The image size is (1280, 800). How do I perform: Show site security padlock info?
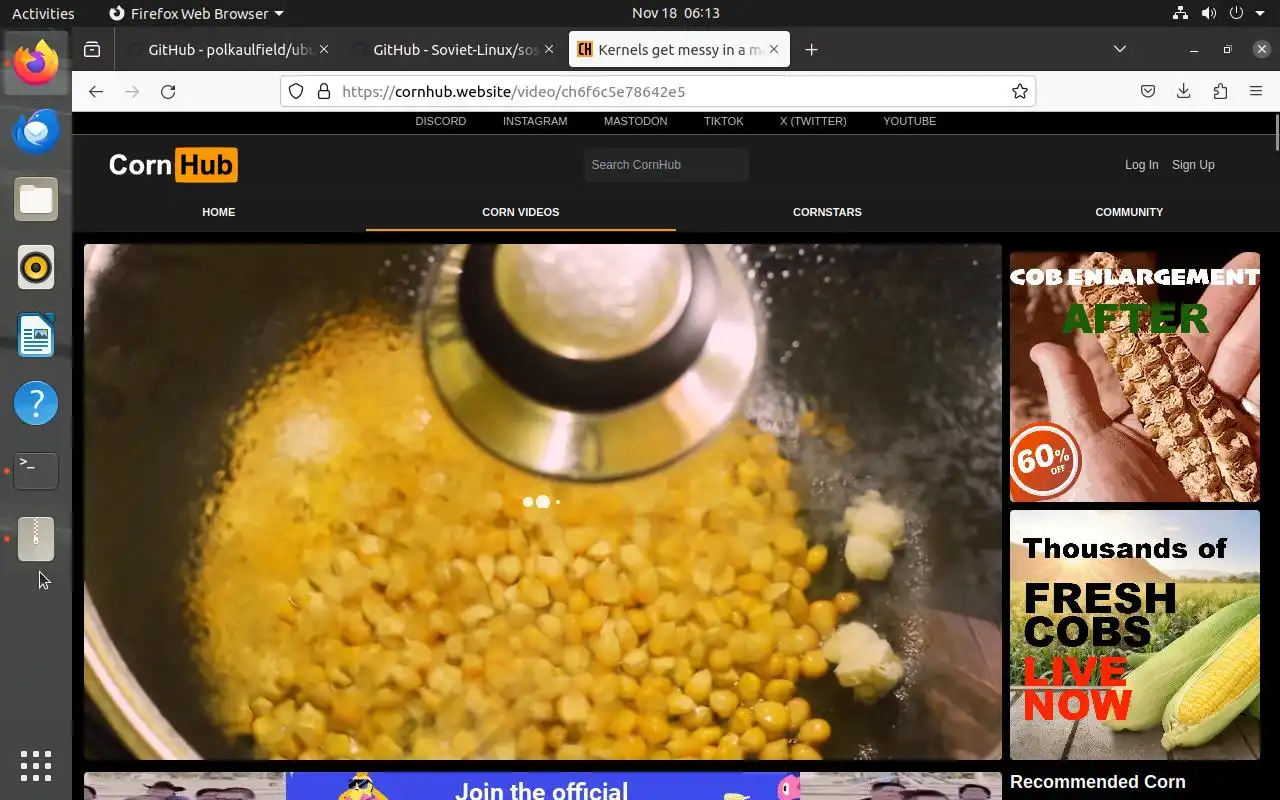pos(323,91)
